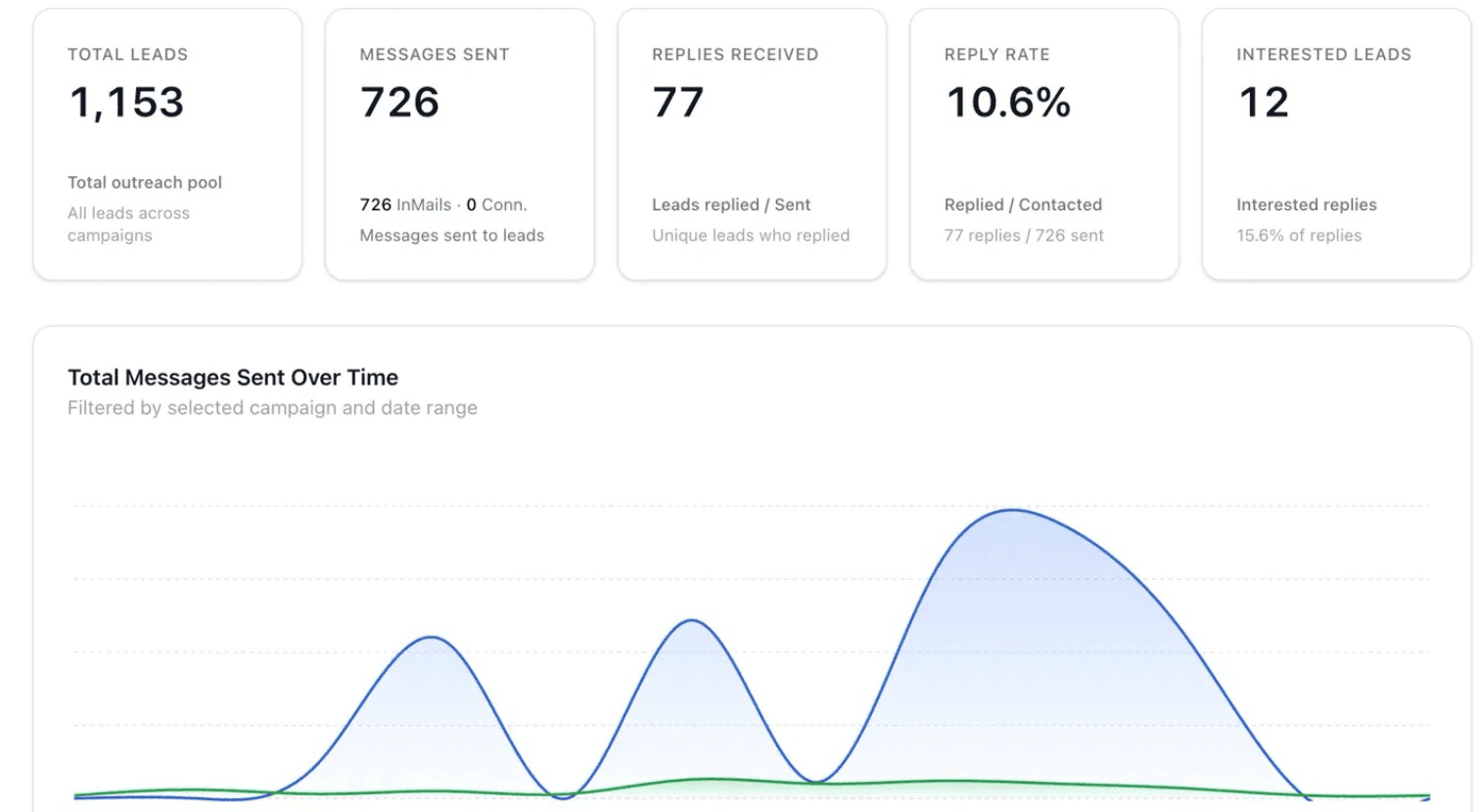The width and height of the screenshot is (1478, 812).
Task: Click 'All leads across campaigns' description
Action: (x=128, y=224)
